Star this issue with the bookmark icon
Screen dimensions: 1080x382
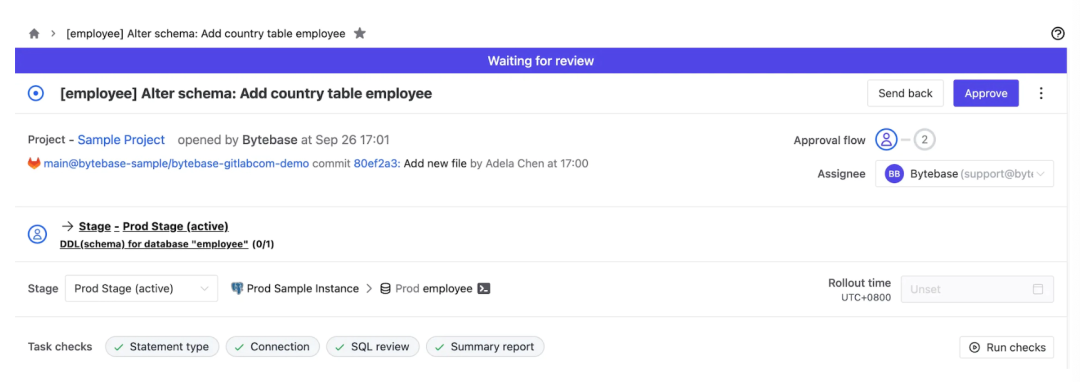[x=360, y=33]
